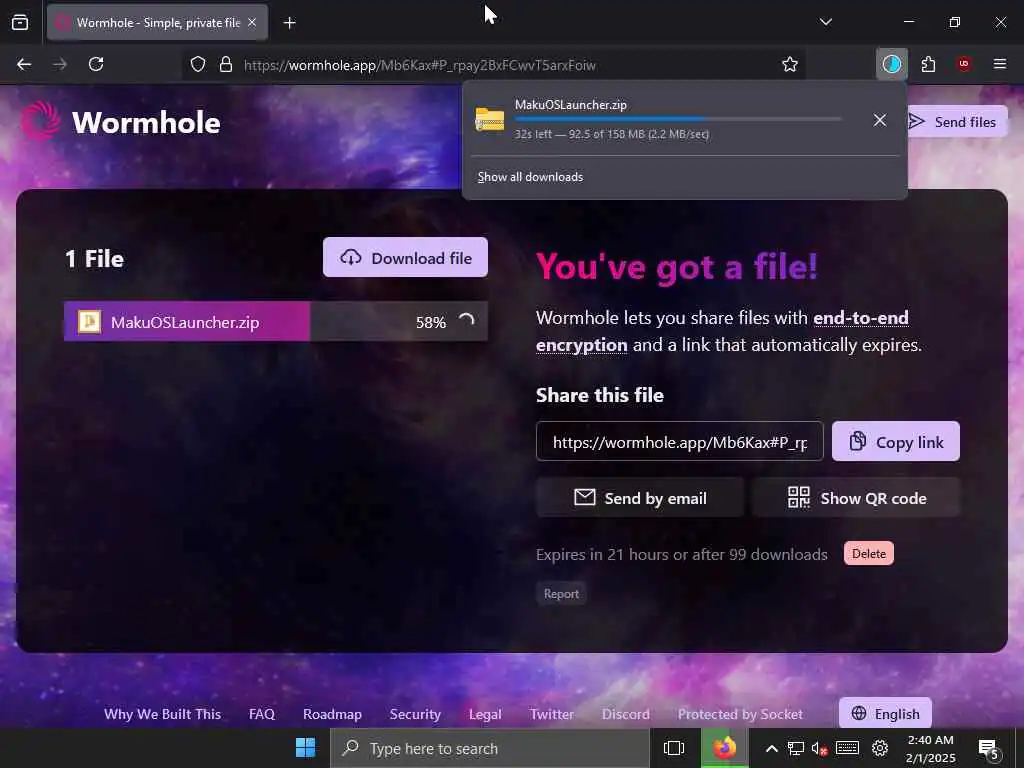
Task: Open the Legal footer link
Action: (485, 714)
